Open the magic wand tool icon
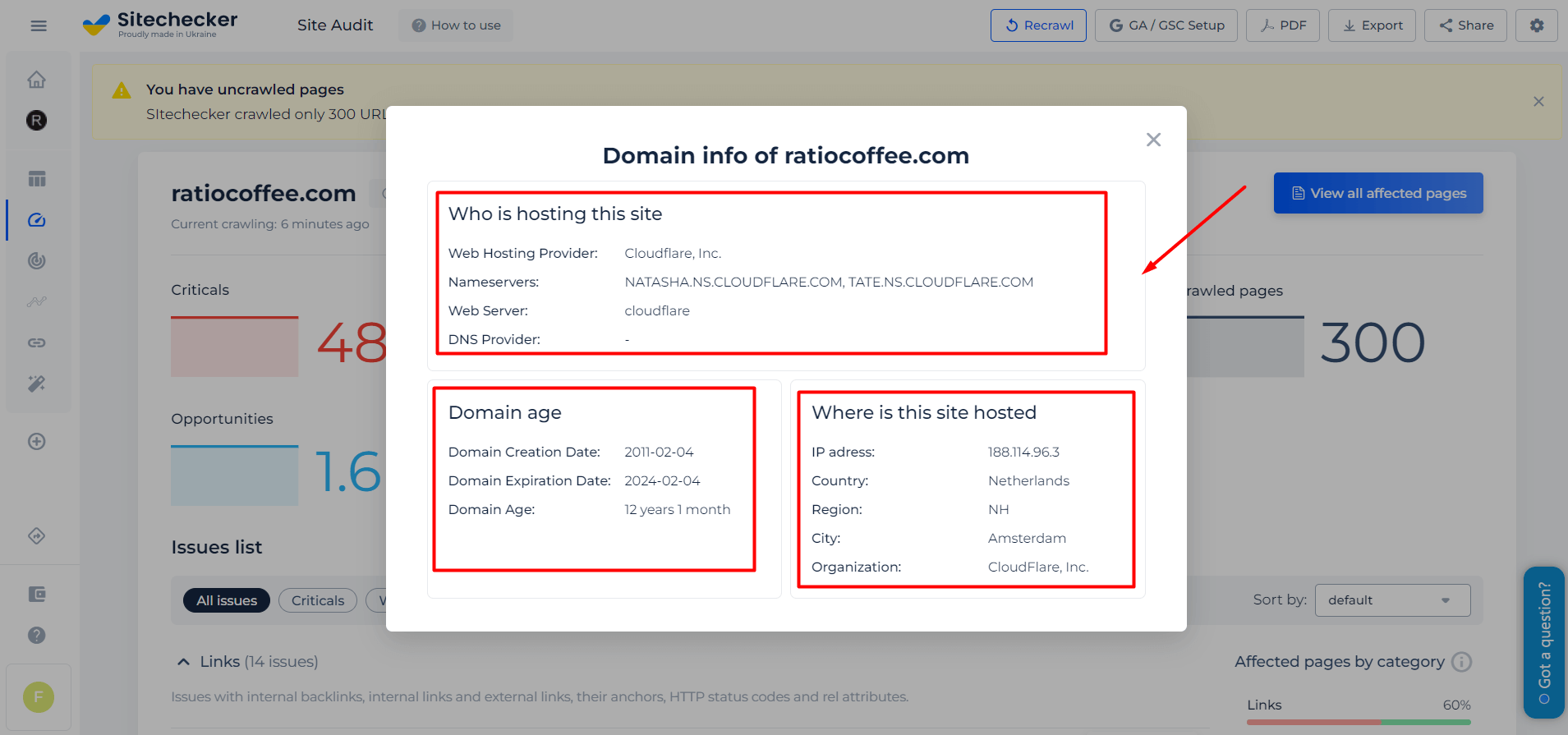The height and width of the screenshot is (735, 1568). point(37,384)
